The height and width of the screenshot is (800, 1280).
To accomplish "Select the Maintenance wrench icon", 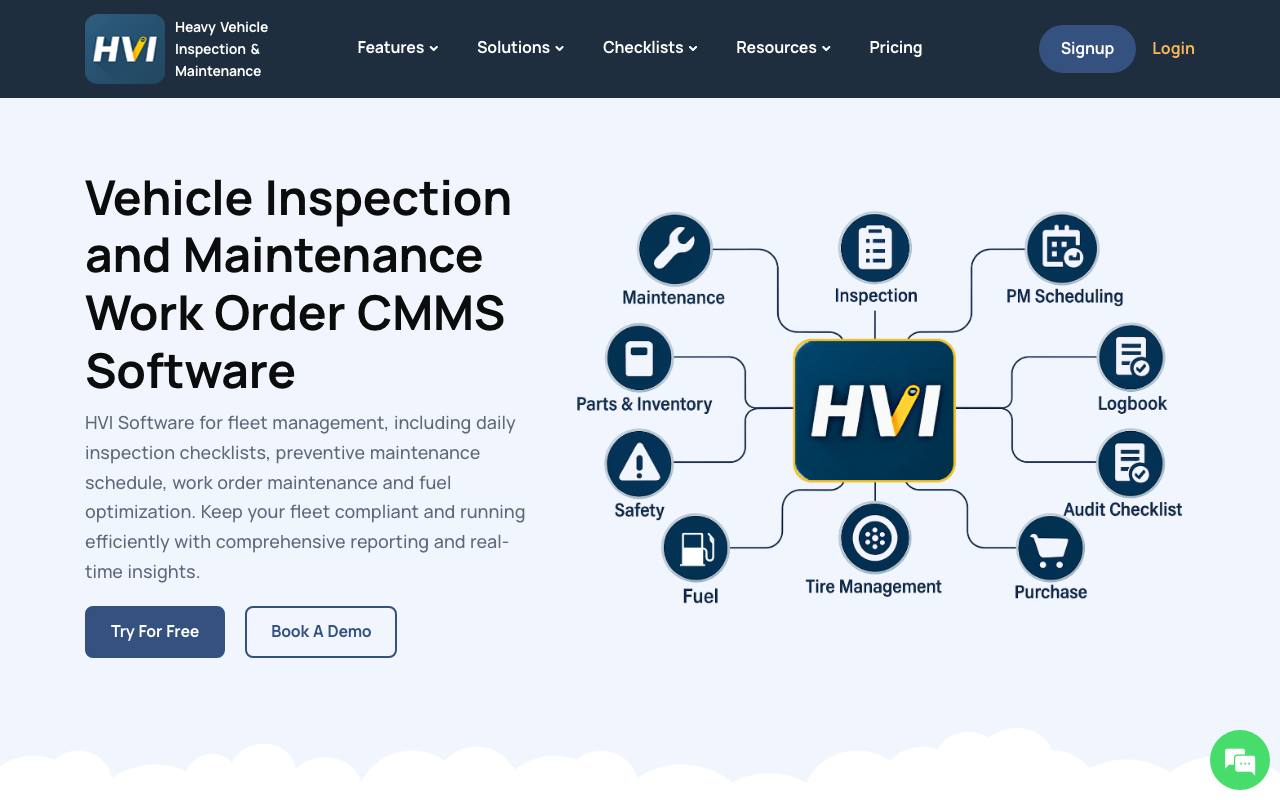I will pos(674,249).
